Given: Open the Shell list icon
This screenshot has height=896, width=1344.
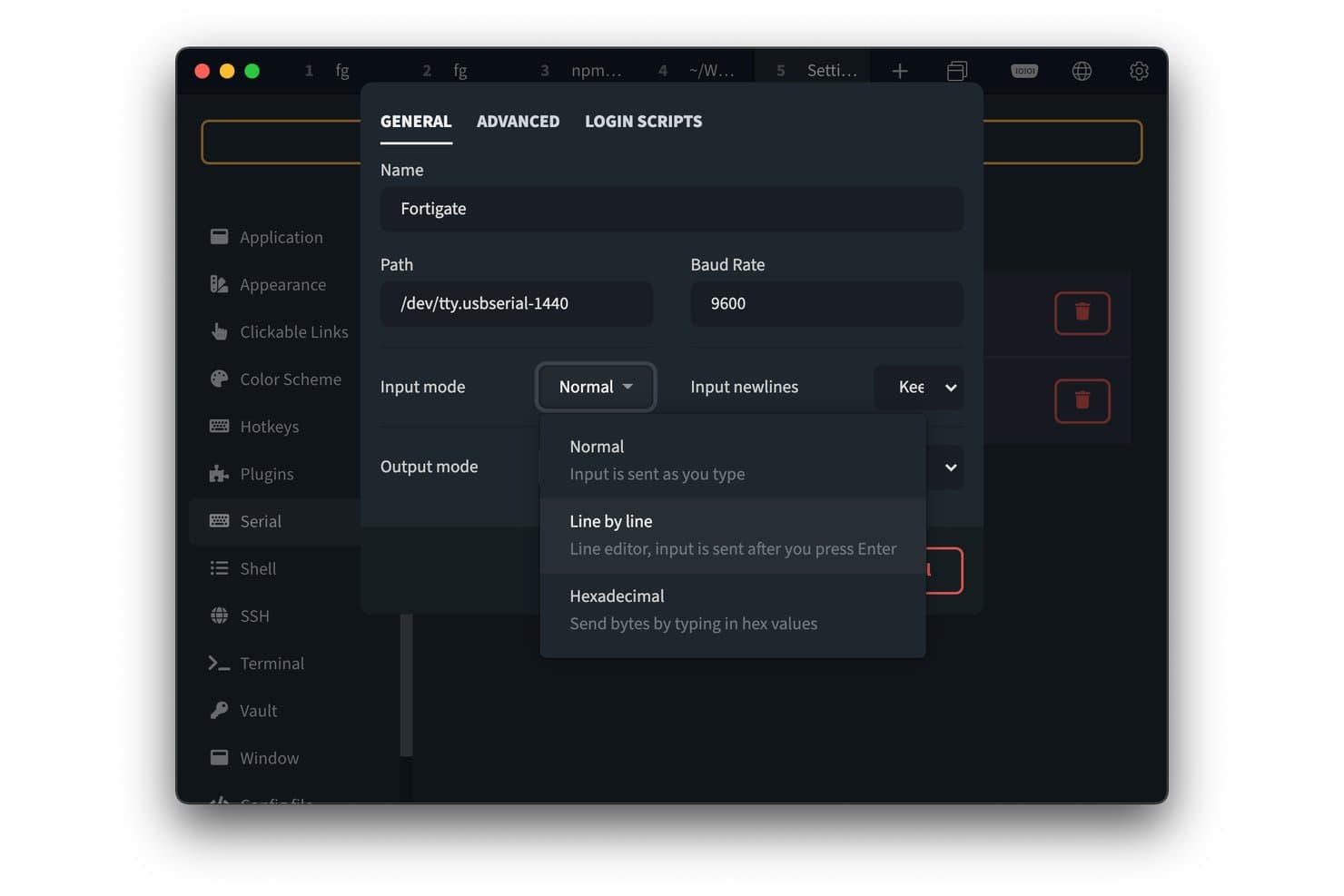Looking at the screenshot, I should coord(219,567).
